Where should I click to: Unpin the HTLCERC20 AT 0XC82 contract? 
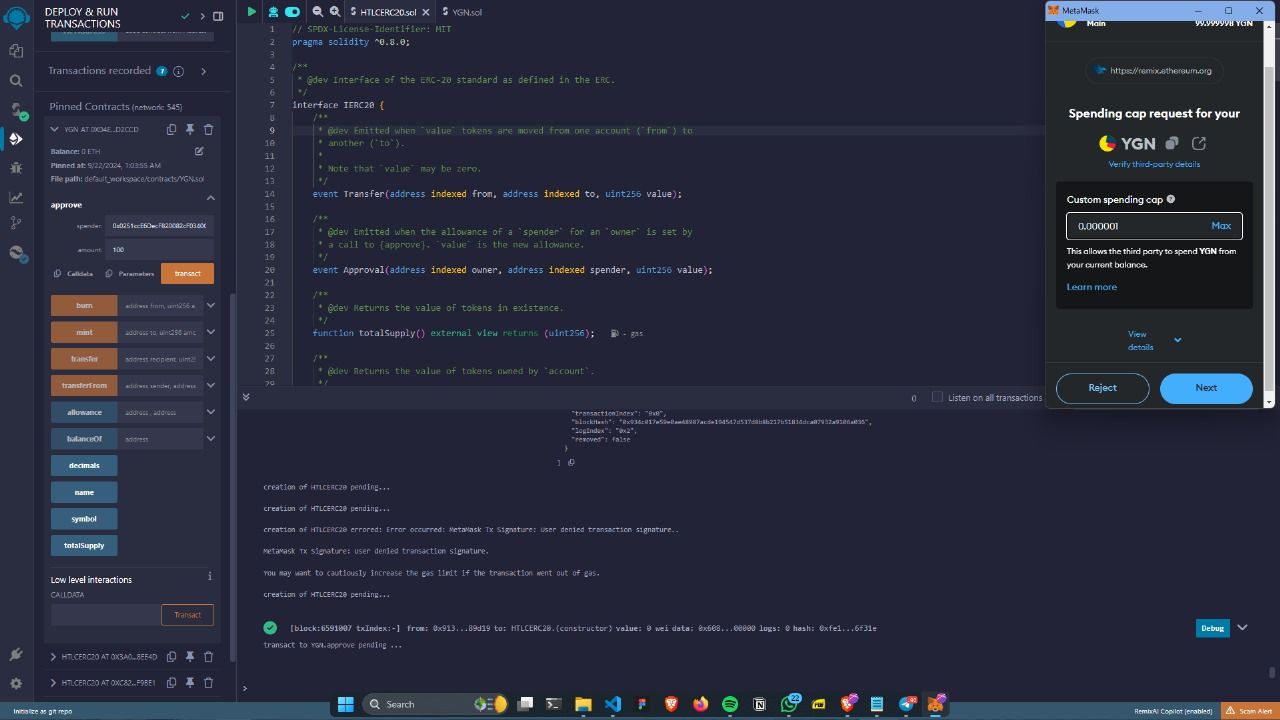coord(190,683)
